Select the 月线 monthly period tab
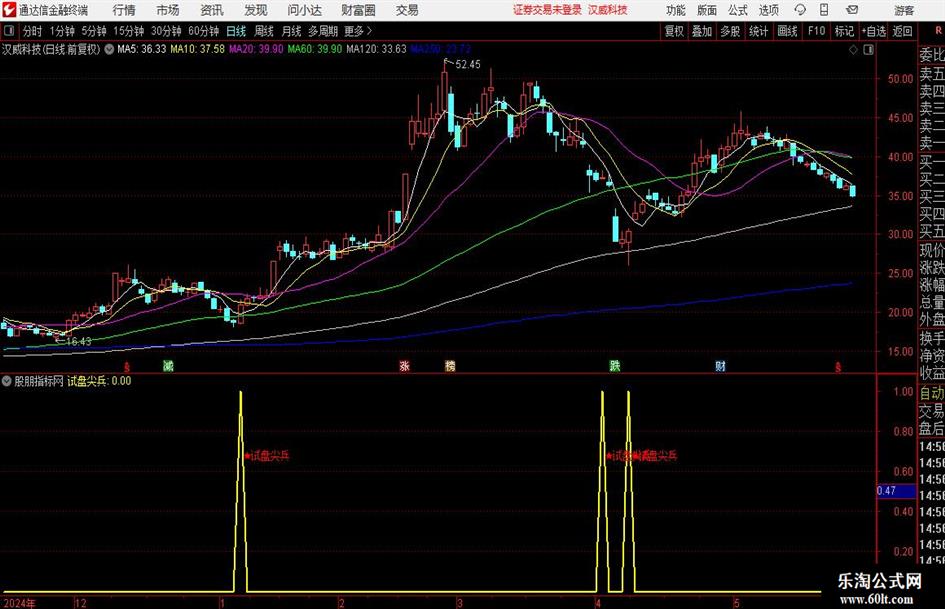This screenshot has height=609, width=945. click(292, 31)
